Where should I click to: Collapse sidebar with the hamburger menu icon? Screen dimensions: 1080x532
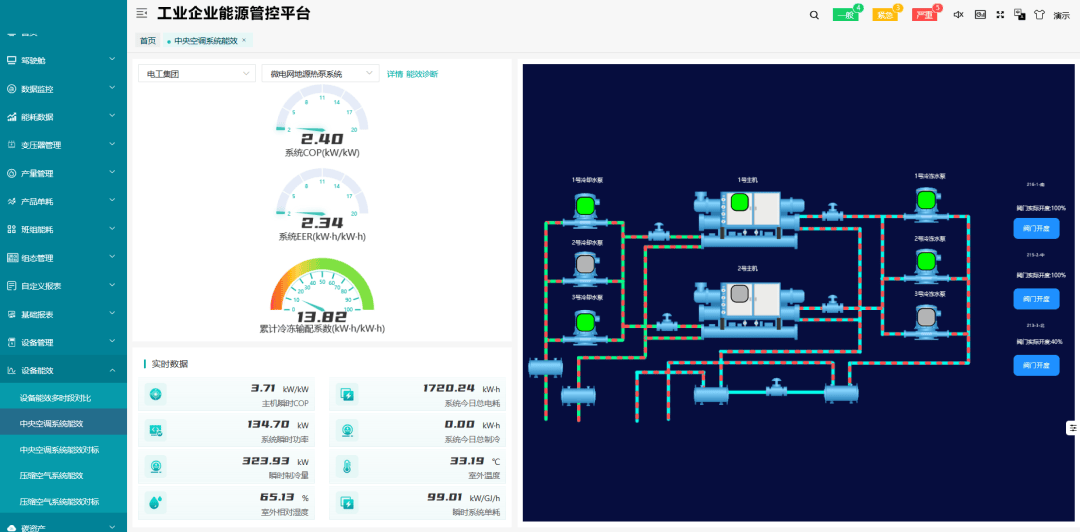click(x=142, y=13)
